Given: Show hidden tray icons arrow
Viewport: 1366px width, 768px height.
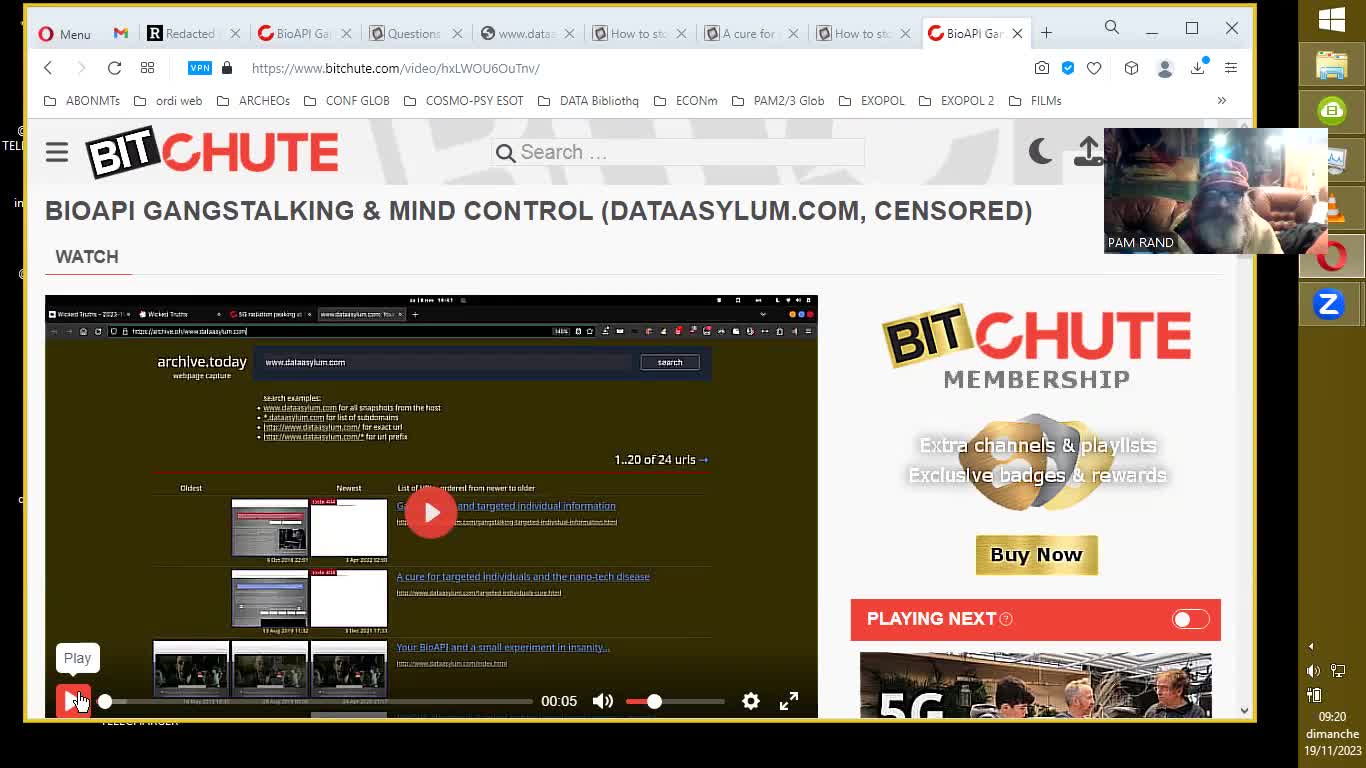Looking at the screenshot, I should 1311,646.
